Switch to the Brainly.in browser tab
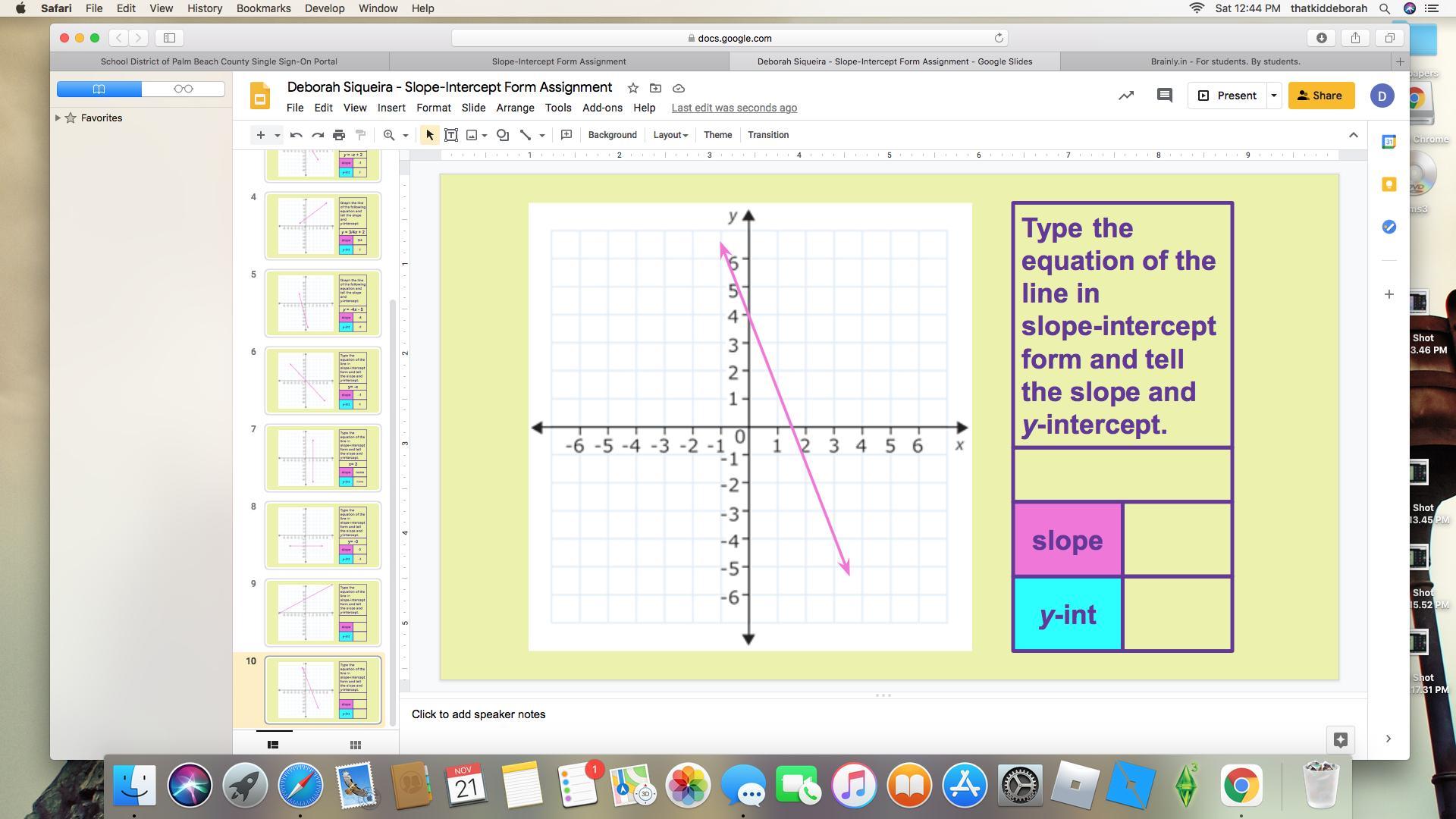 point(1225,61)
